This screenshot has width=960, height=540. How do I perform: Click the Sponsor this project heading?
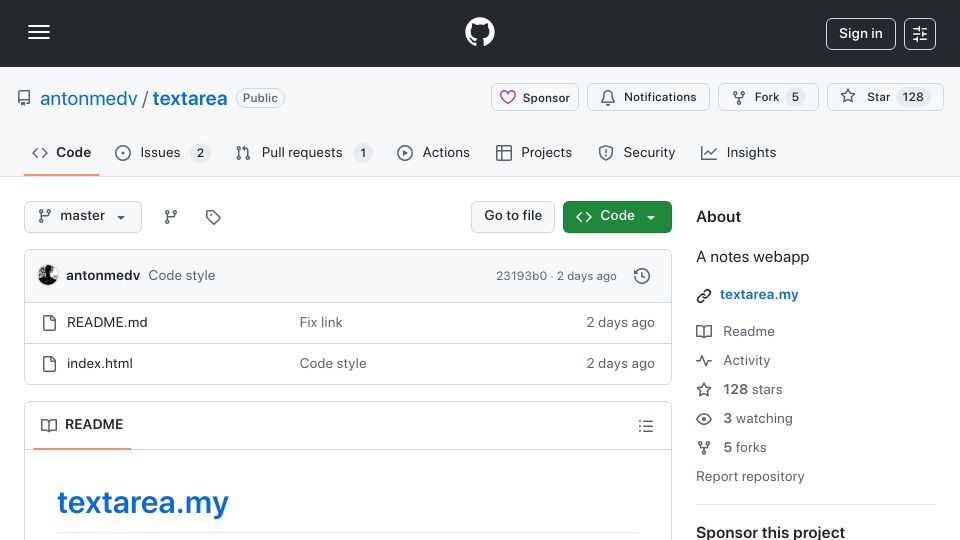coord(770,532)
